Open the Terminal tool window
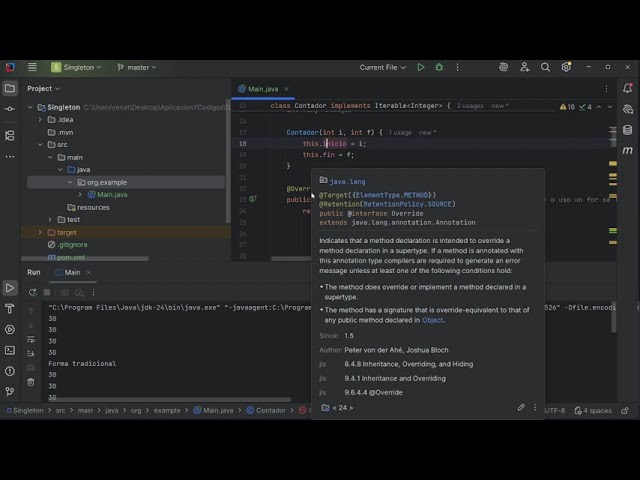 pyautogui.click(x=10, y=350)
